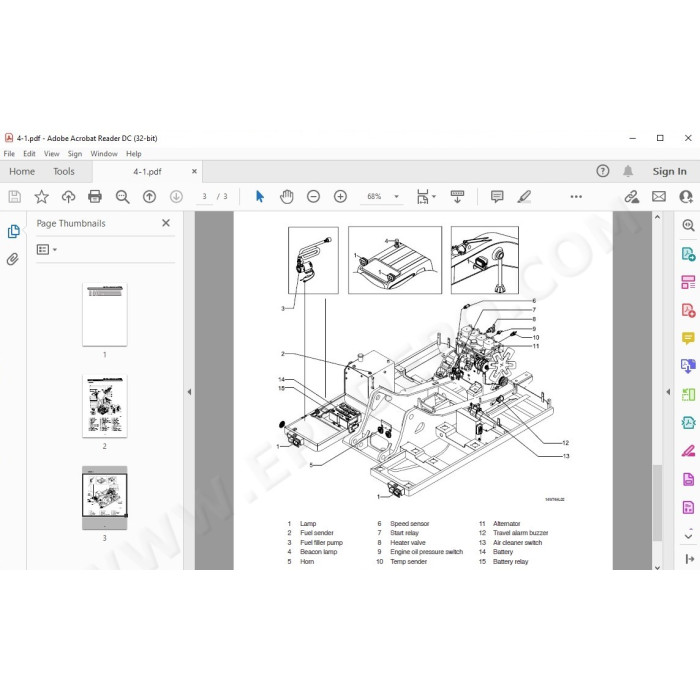
Task: Select the Hand pan tool
Action: [287, 196]
